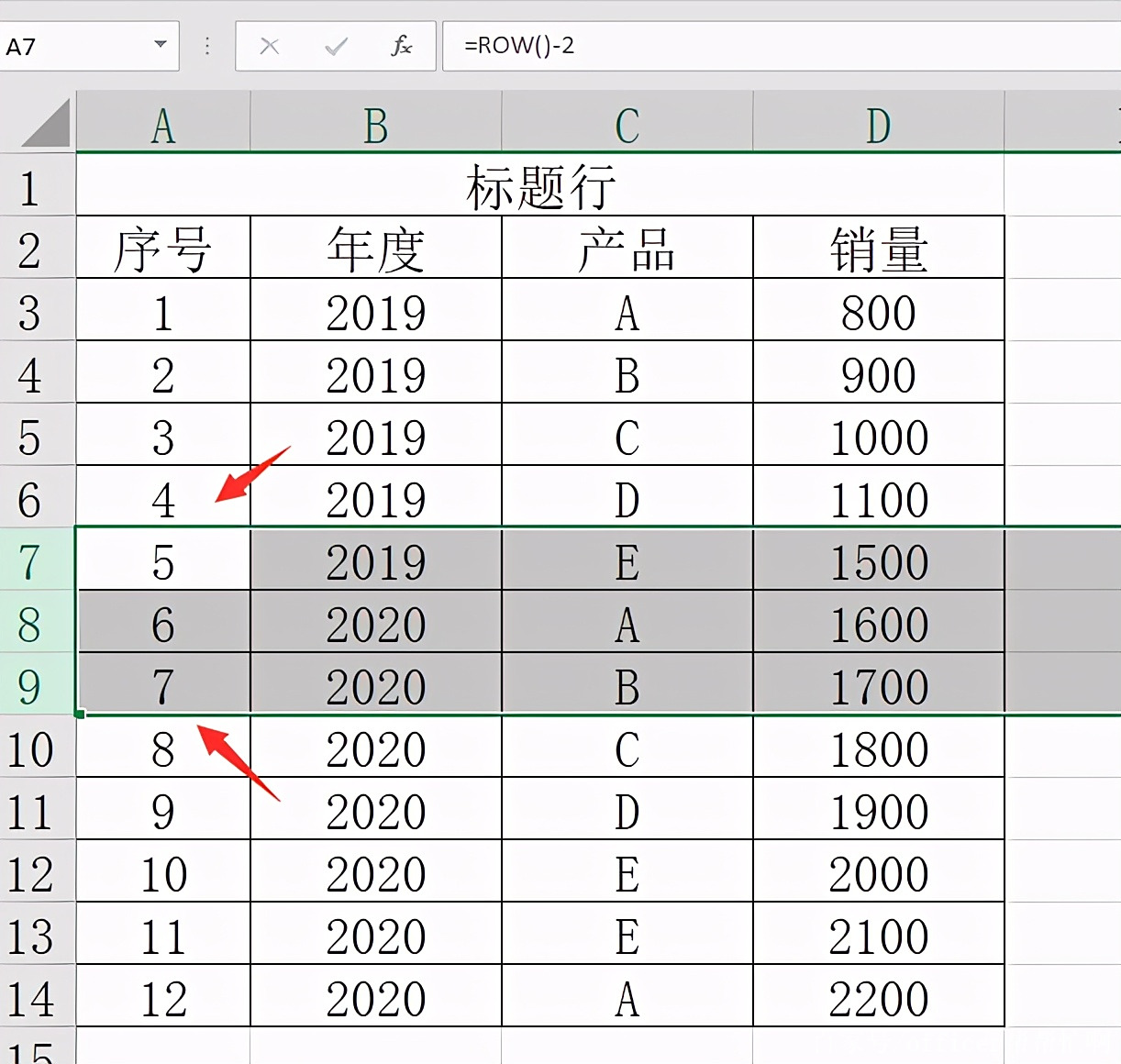The image size is (1121, 1064).
Task: Click the cancel (X) icon in formula bar
Action: [x=270, y=46]
